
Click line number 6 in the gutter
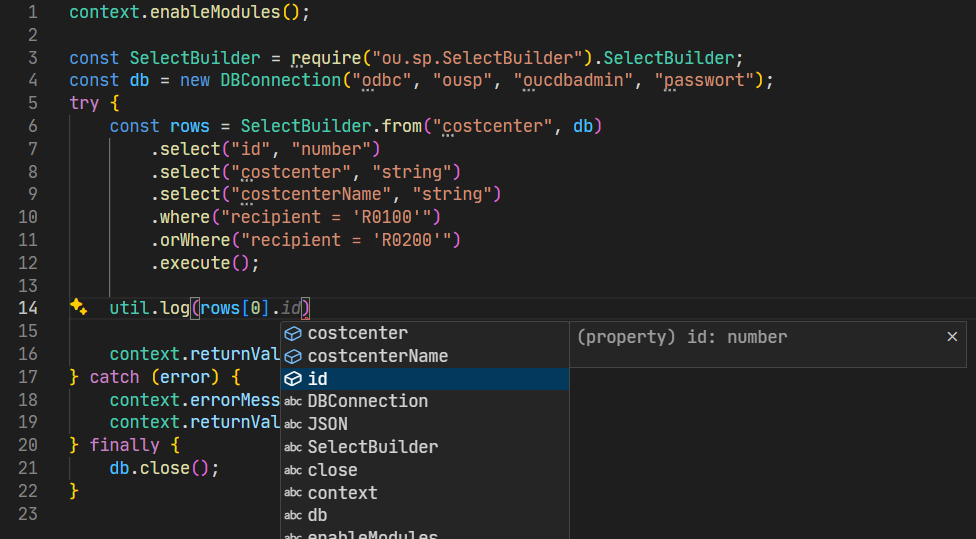click(x=32, y=126)
